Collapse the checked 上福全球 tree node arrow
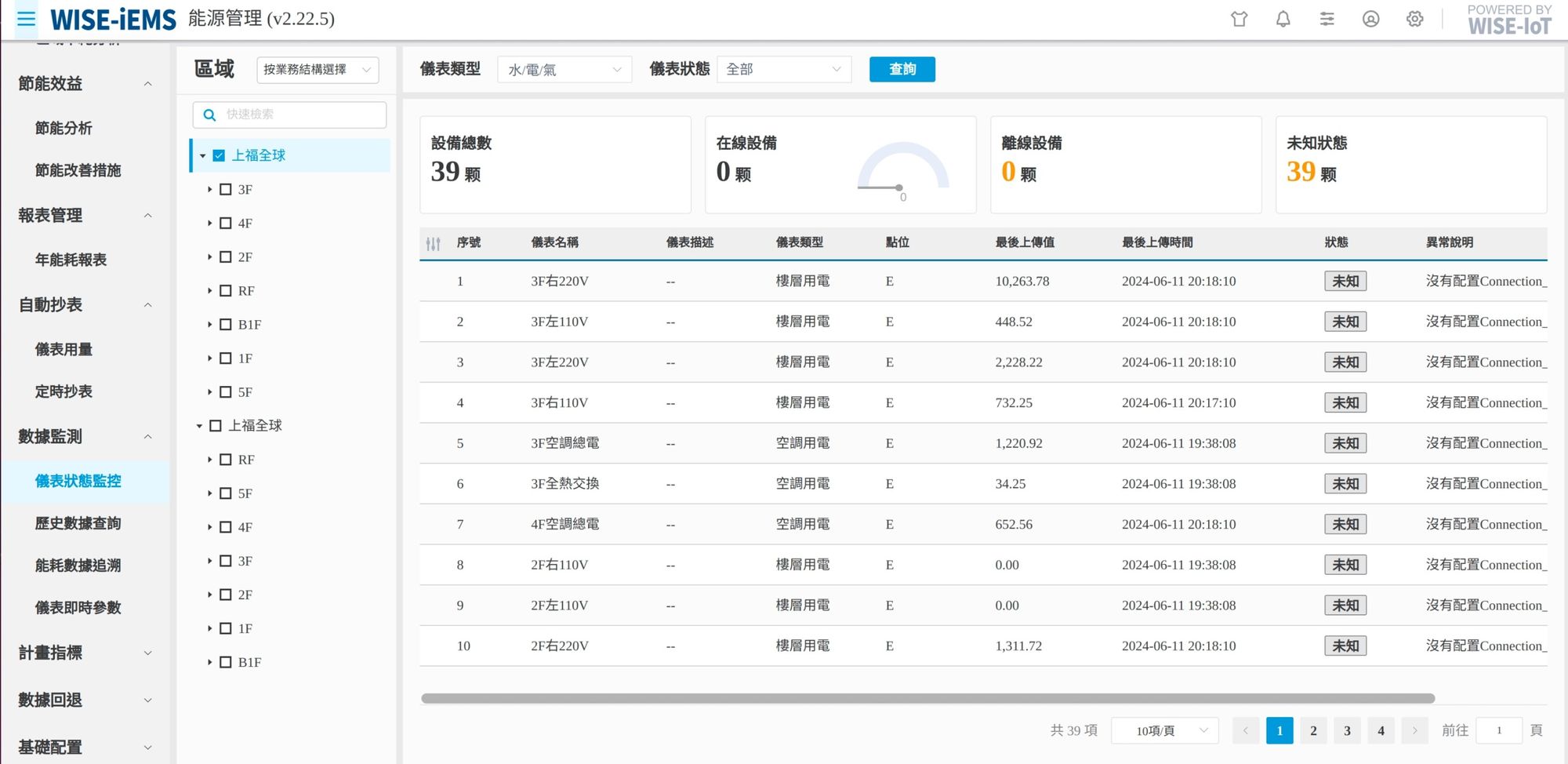 (x=202, y=156)
